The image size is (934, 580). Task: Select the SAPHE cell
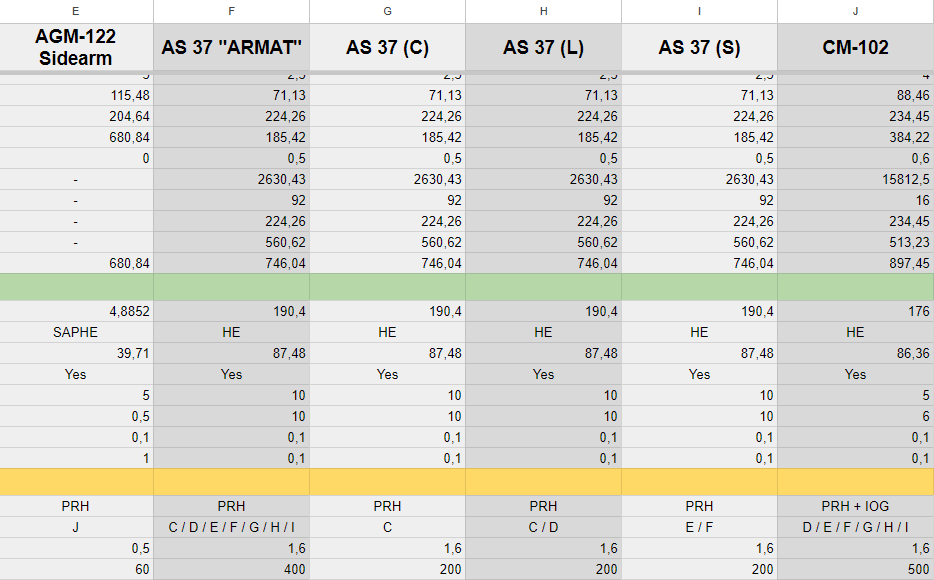click(x=76, y=332)
